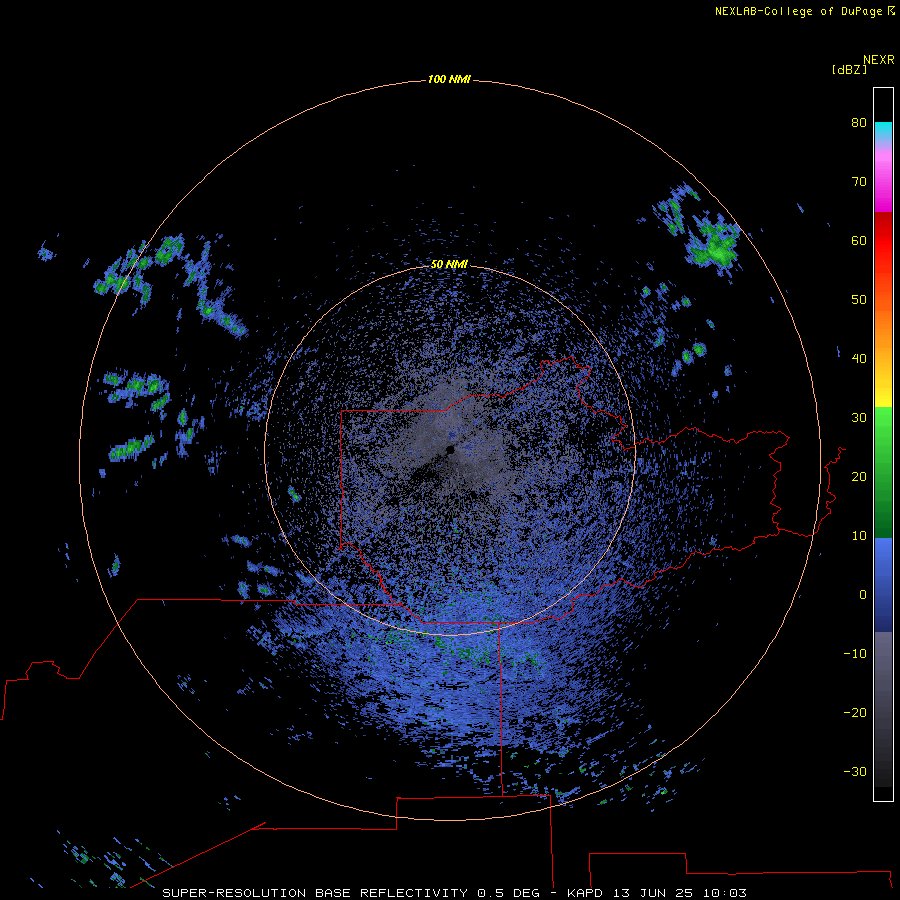Screen dimensions: 900x900
Task: Click the -20 value on the dBZ scale
Action: tap(855, 712)
